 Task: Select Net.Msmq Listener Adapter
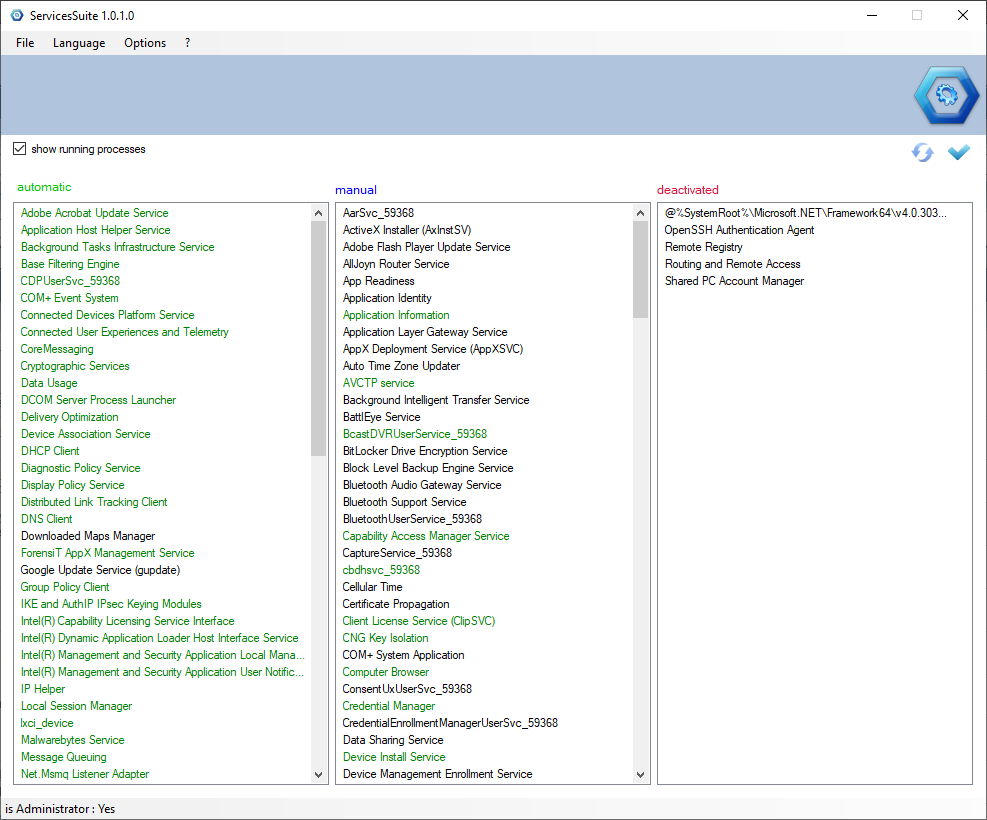coord(85,773)
